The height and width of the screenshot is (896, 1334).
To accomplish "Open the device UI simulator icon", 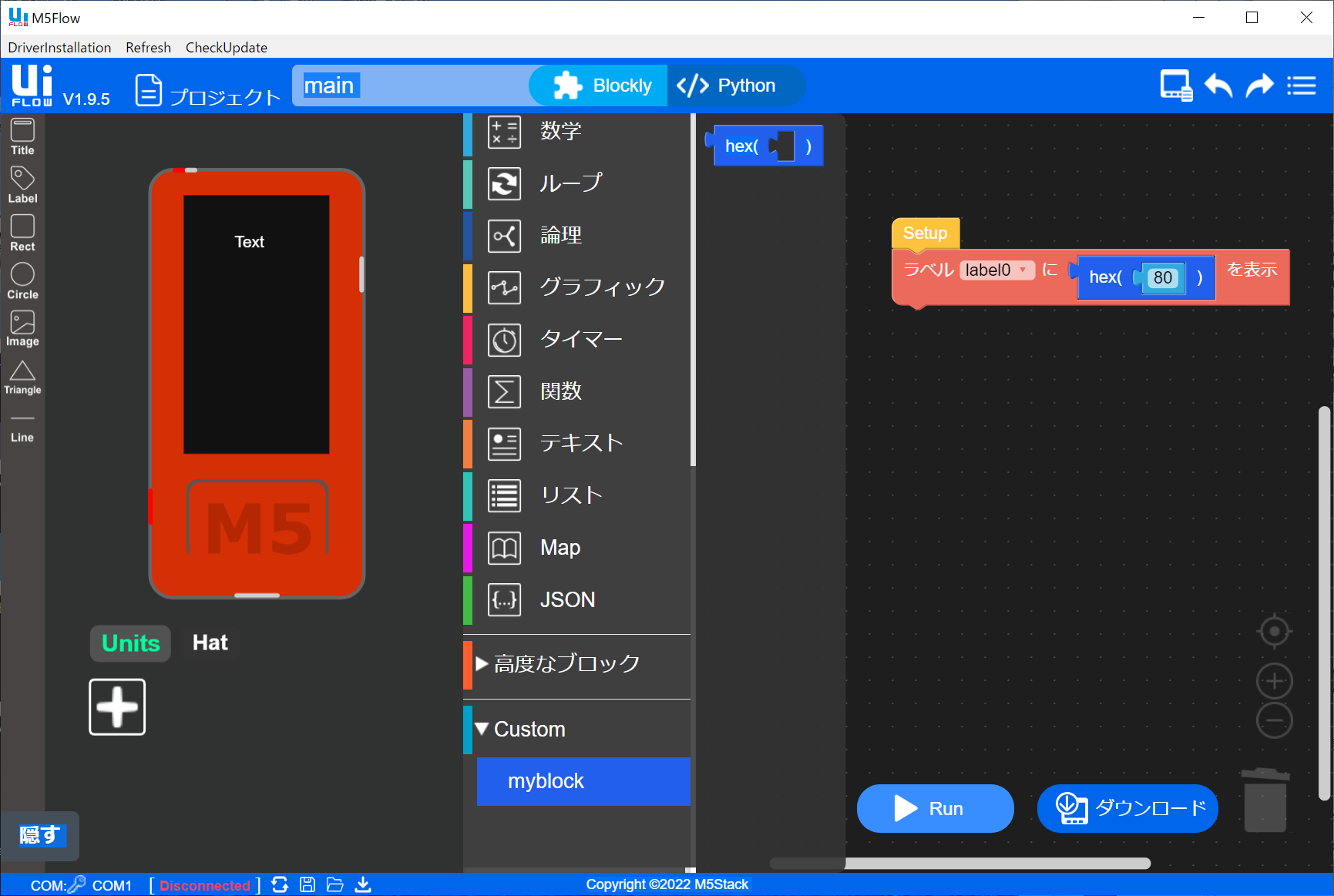I will (1176, 86).
